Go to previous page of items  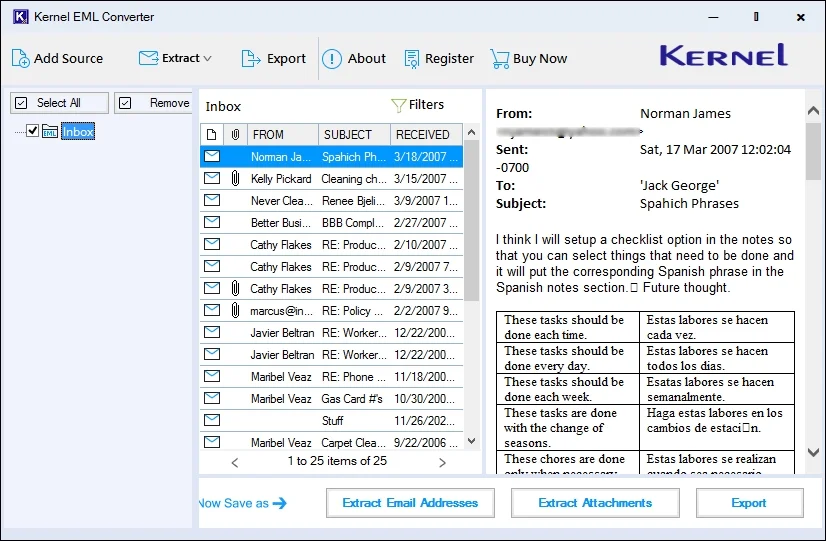click(x=235, y=463)
